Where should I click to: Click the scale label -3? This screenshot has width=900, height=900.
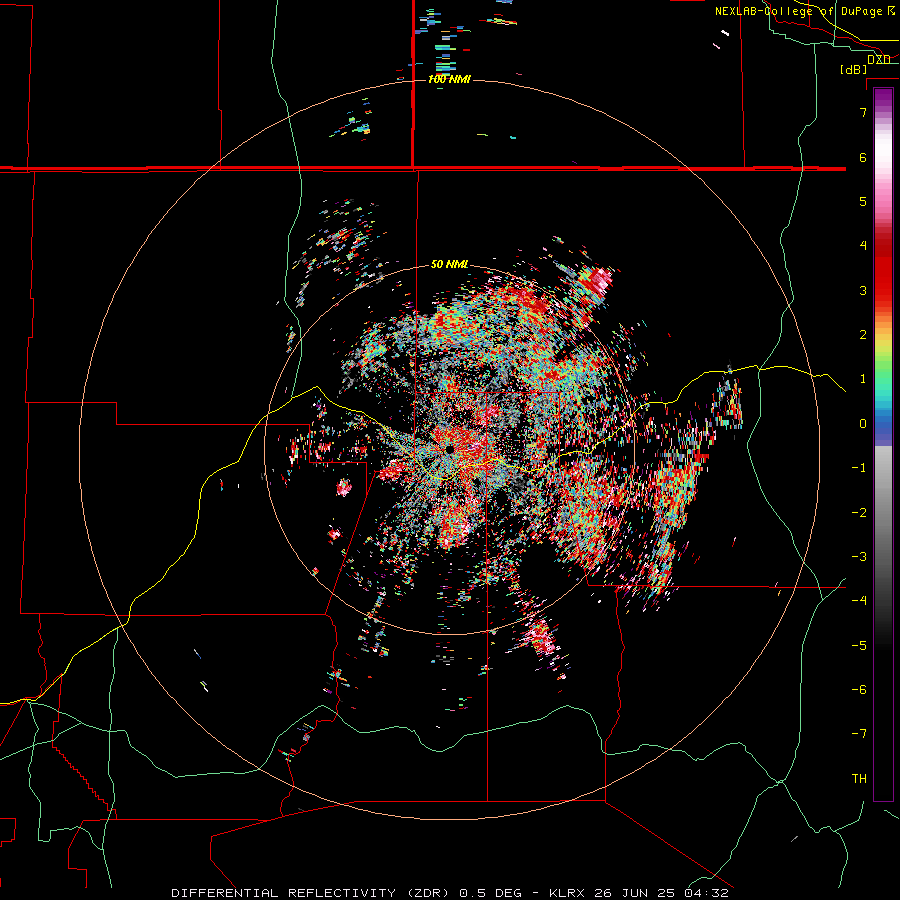859,557
